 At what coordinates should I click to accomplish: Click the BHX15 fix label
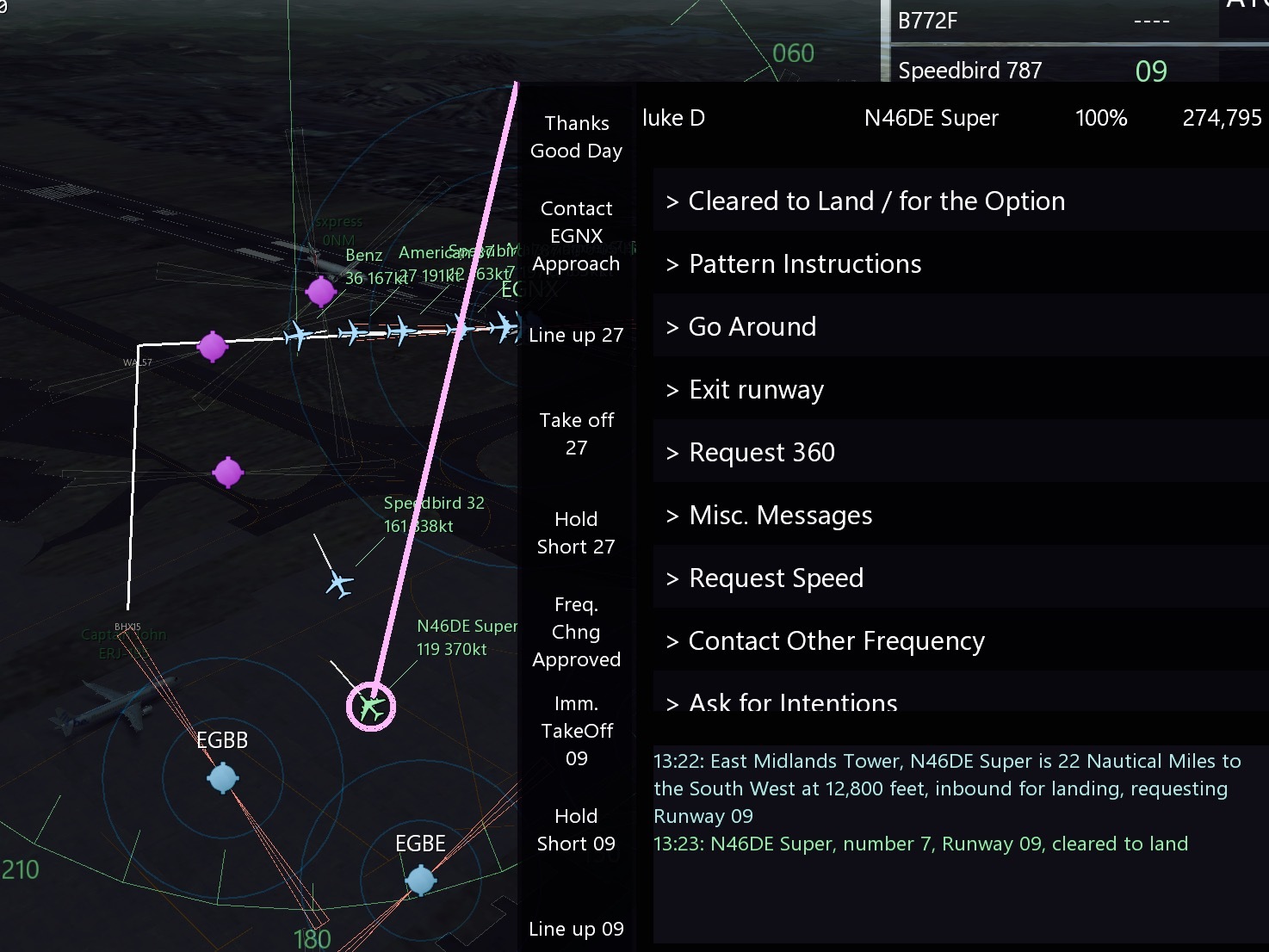[x=127, y=627]
